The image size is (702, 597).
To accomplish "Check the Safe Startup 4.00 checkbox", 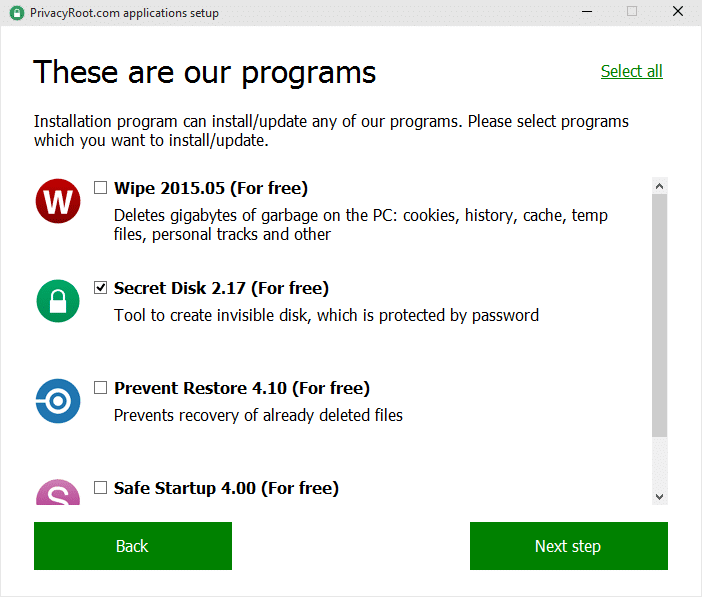I will point(100,487).
